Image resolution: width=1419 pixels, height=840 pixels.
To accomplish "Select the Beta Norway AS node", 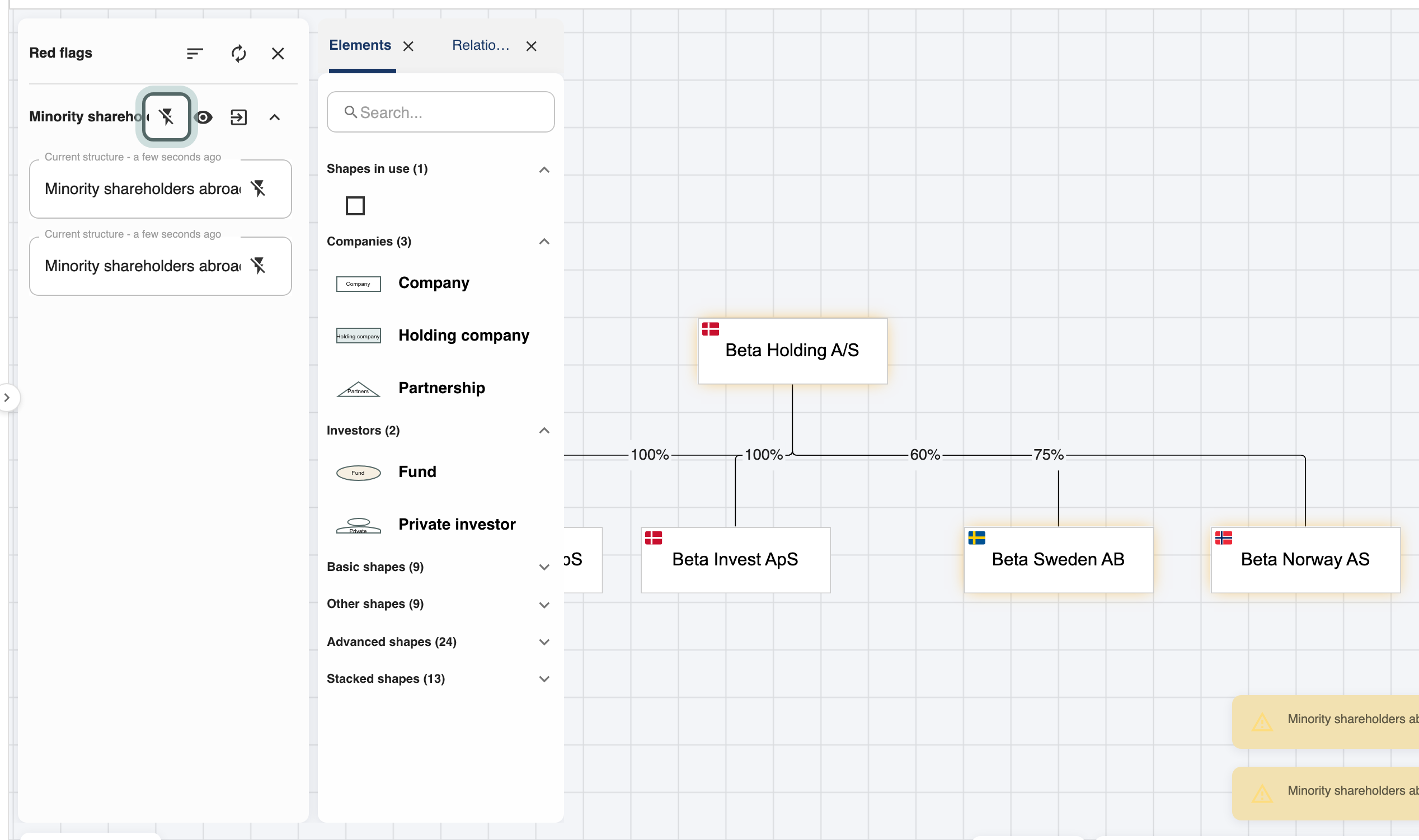I will 1305,560.
